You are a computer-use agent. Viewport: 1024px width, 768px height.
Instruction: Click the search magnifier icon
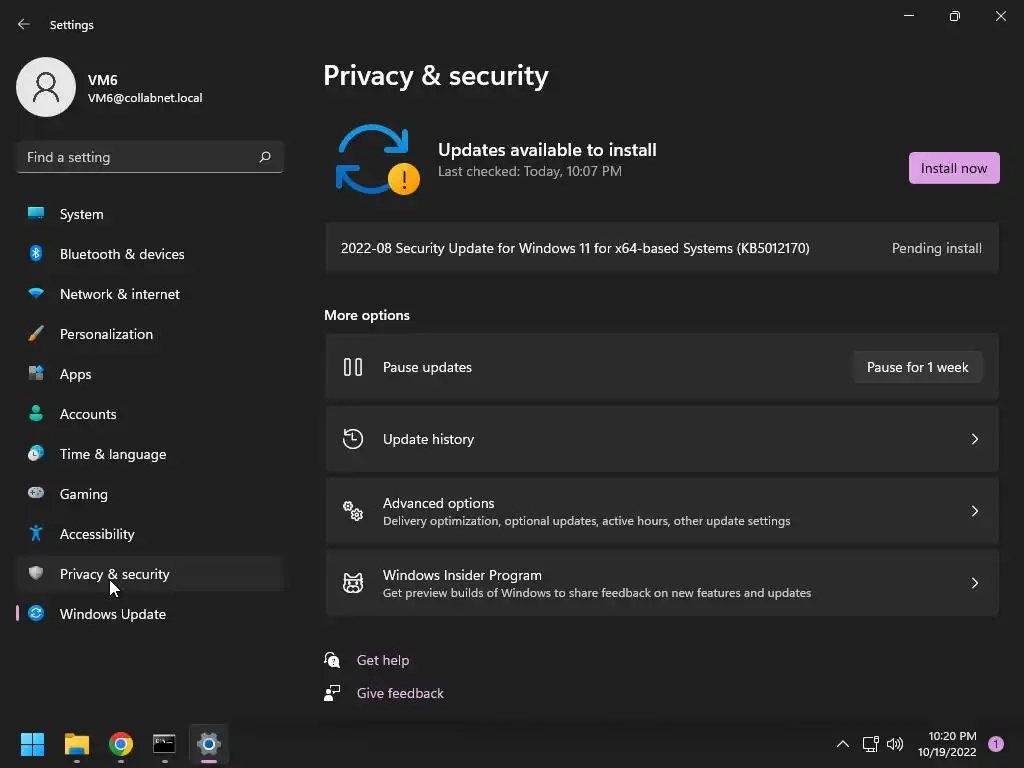265,157
